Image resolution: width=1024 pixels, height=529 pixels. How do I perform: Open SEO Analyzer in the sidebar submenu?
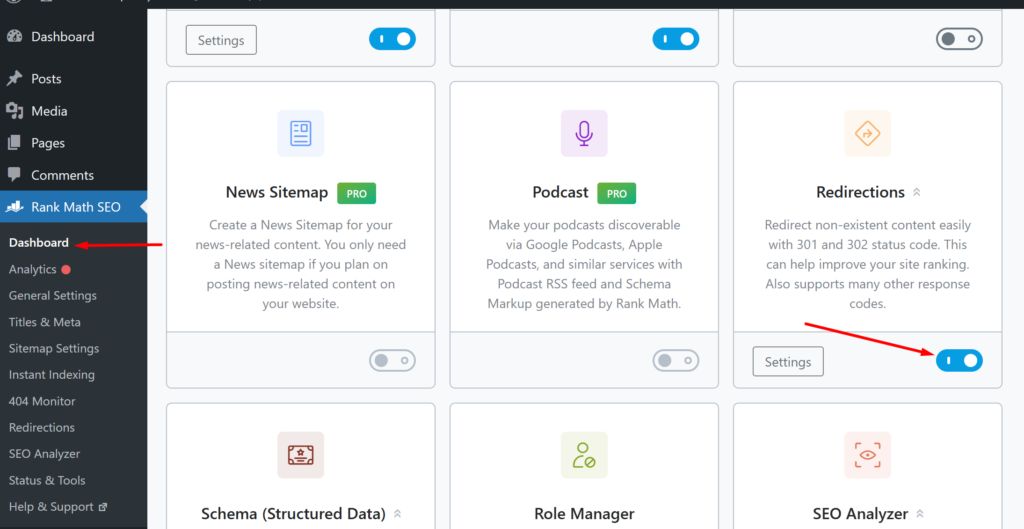44,454
